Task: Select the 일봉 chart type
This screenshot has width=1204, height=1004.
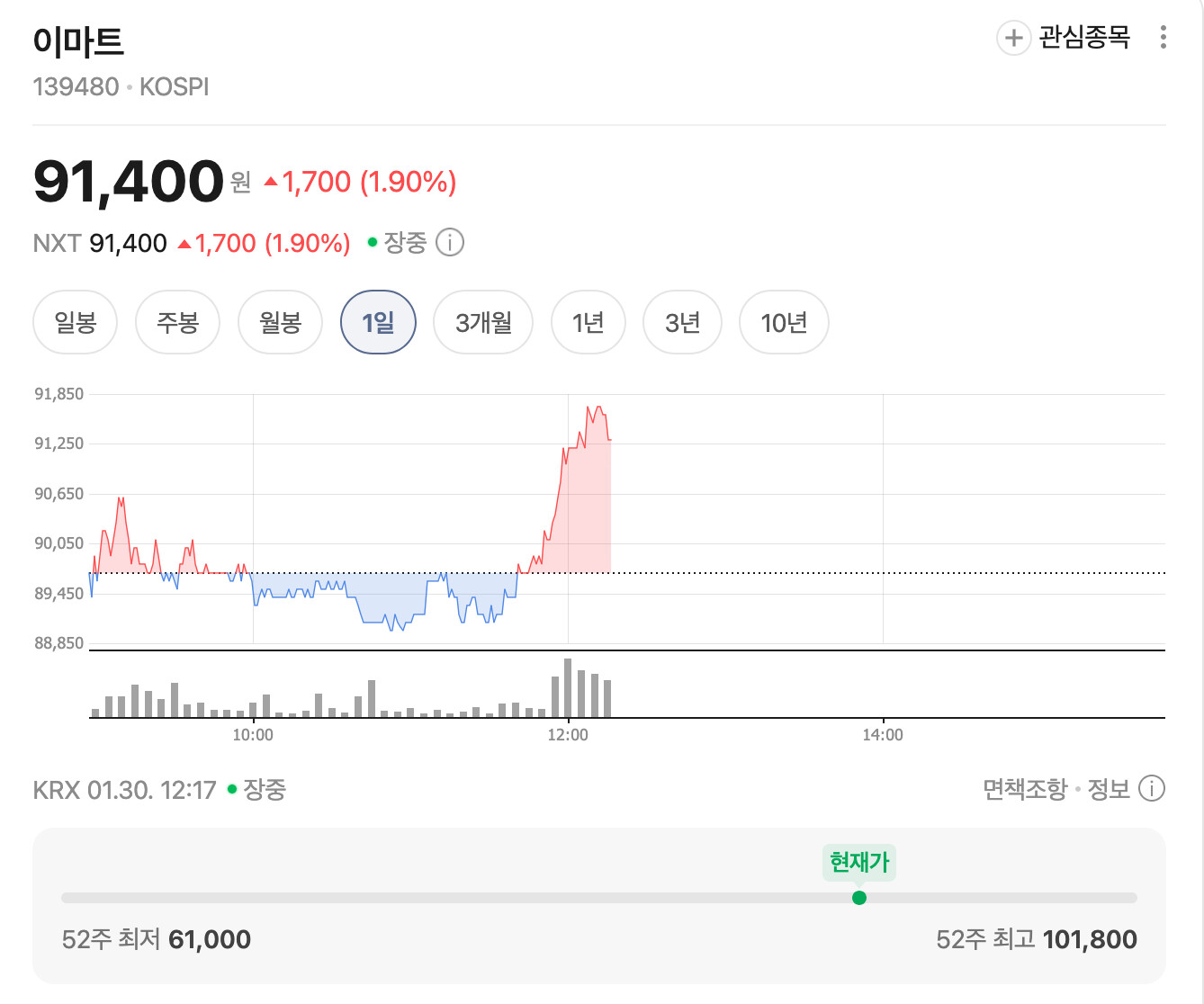Action: click(76, 322)
